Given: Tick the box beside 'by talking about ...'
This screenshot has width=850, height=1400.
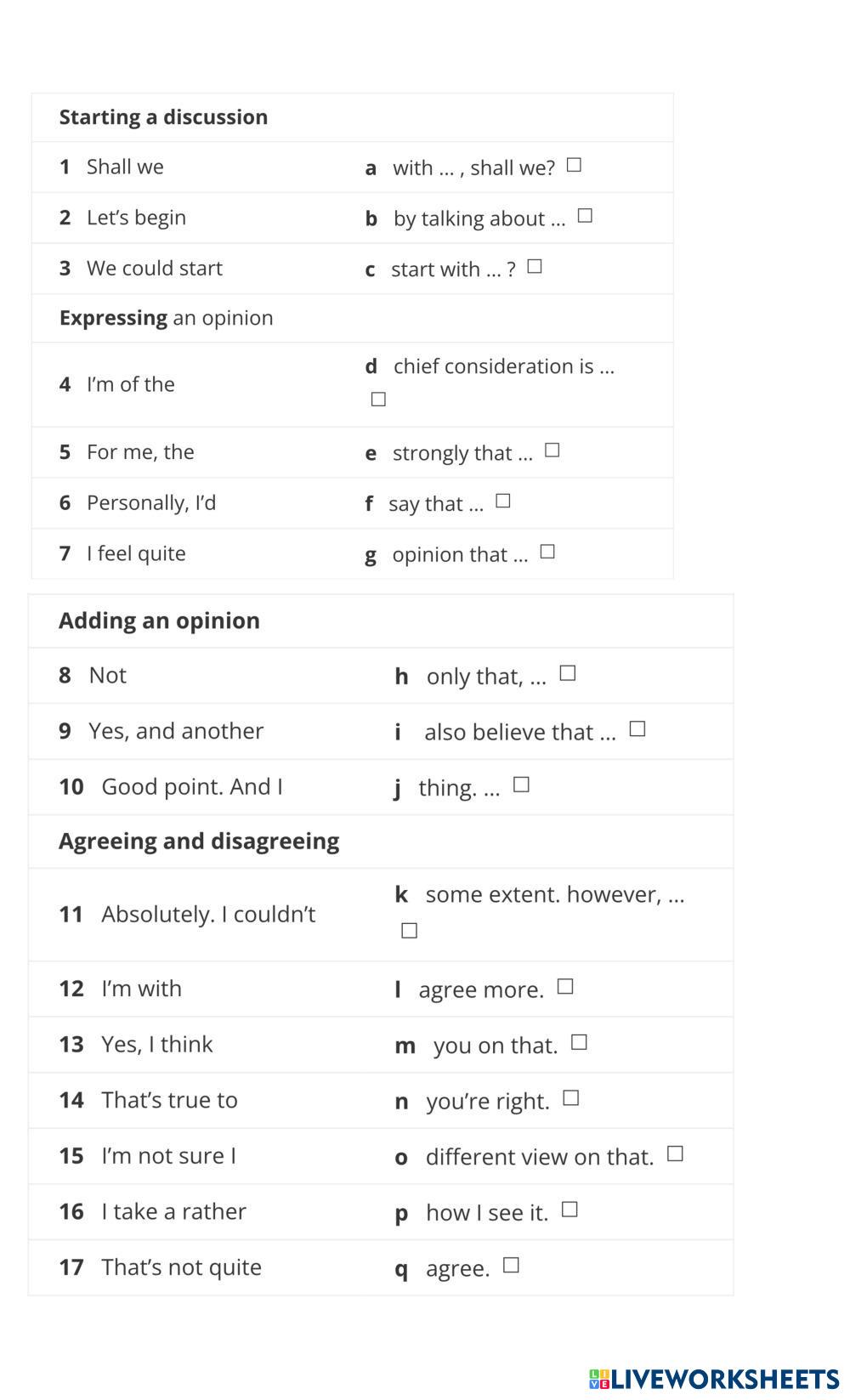Looking at the screenshot, I should 585,216.
